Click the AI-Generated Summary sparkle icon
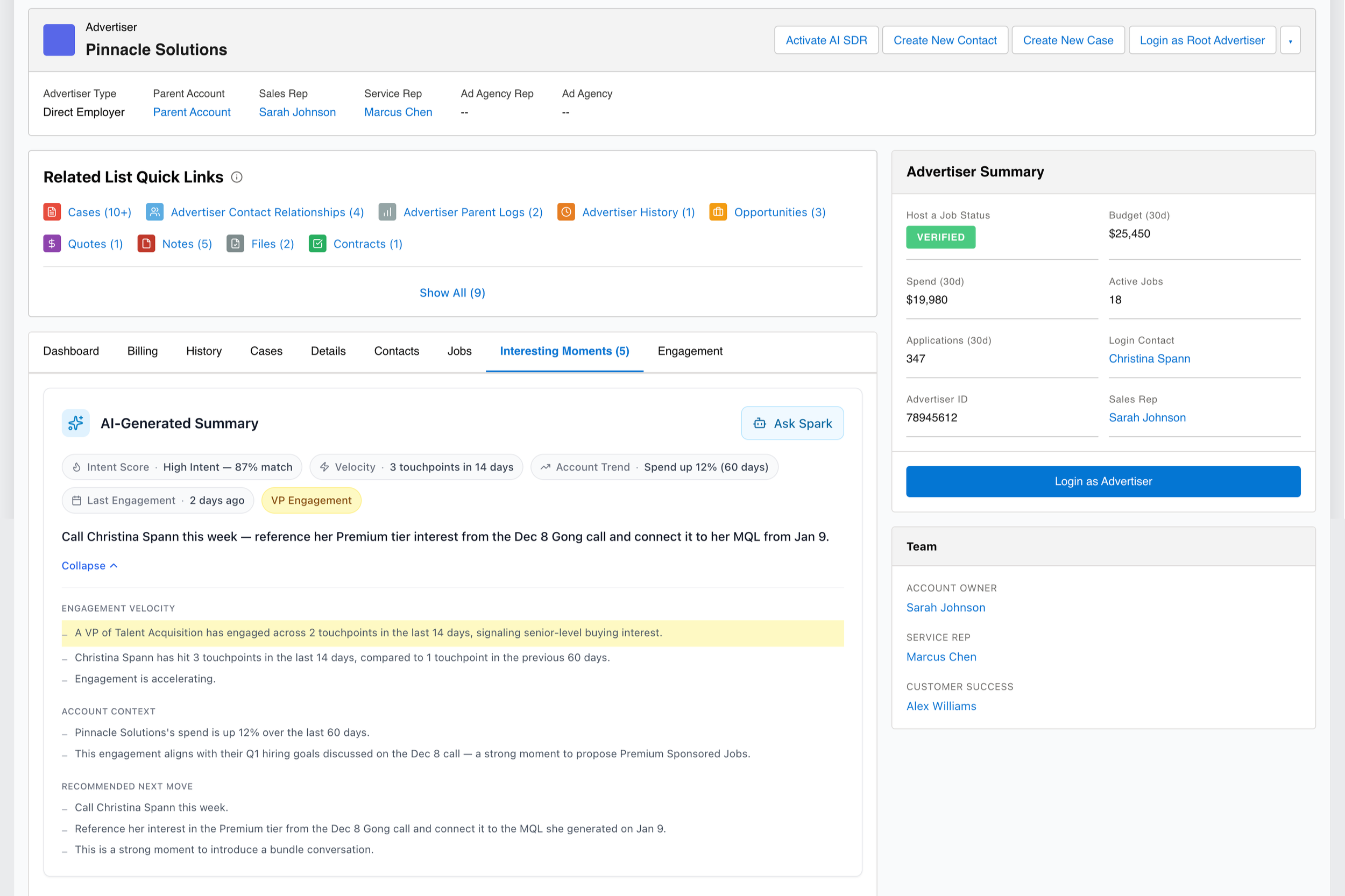1345x896 pixels. 75,423
